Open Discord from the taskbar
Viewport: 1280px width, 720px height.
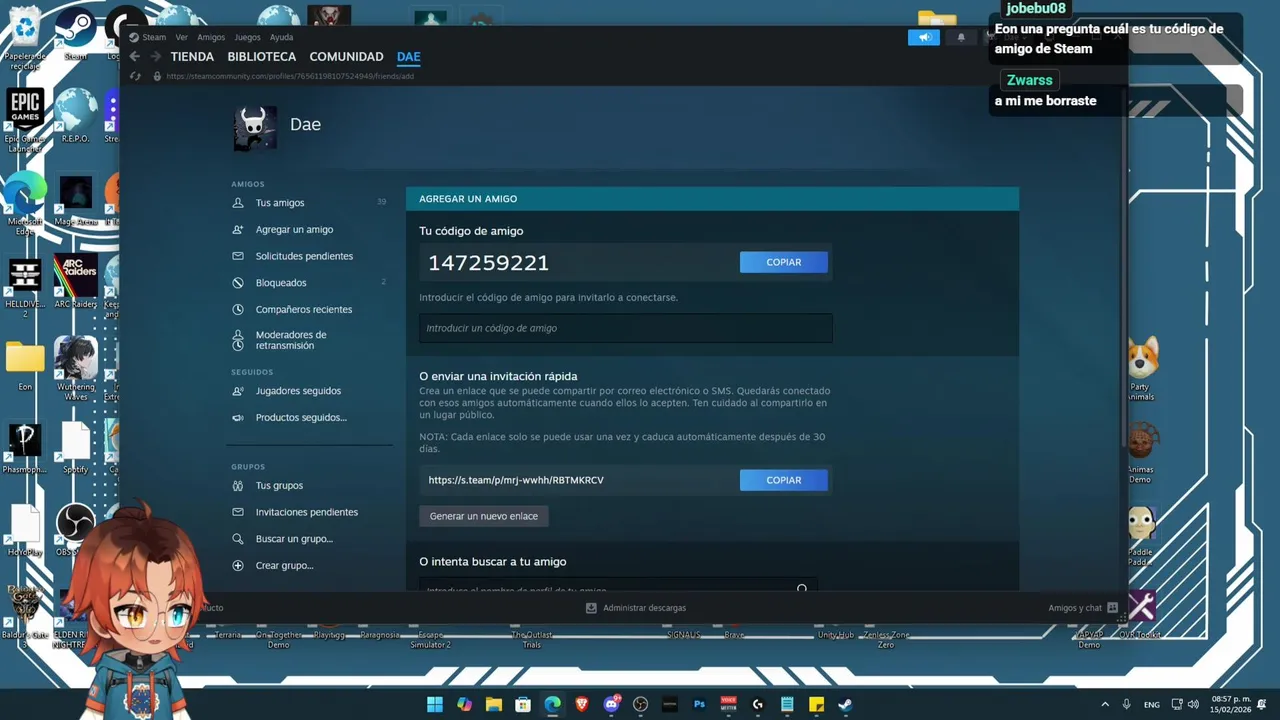tap(611, 704)
